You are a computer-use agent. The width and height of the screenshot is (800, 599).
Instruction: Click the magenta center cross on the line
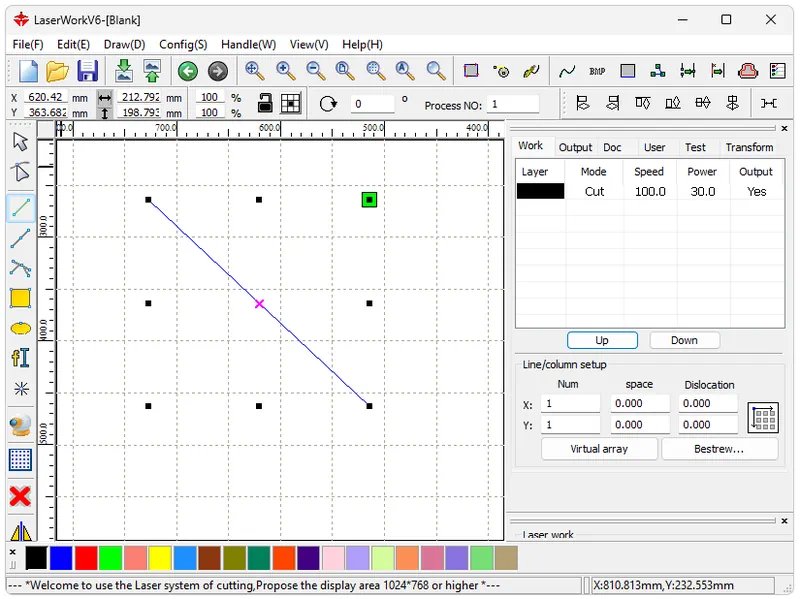(x=259, y=304)
